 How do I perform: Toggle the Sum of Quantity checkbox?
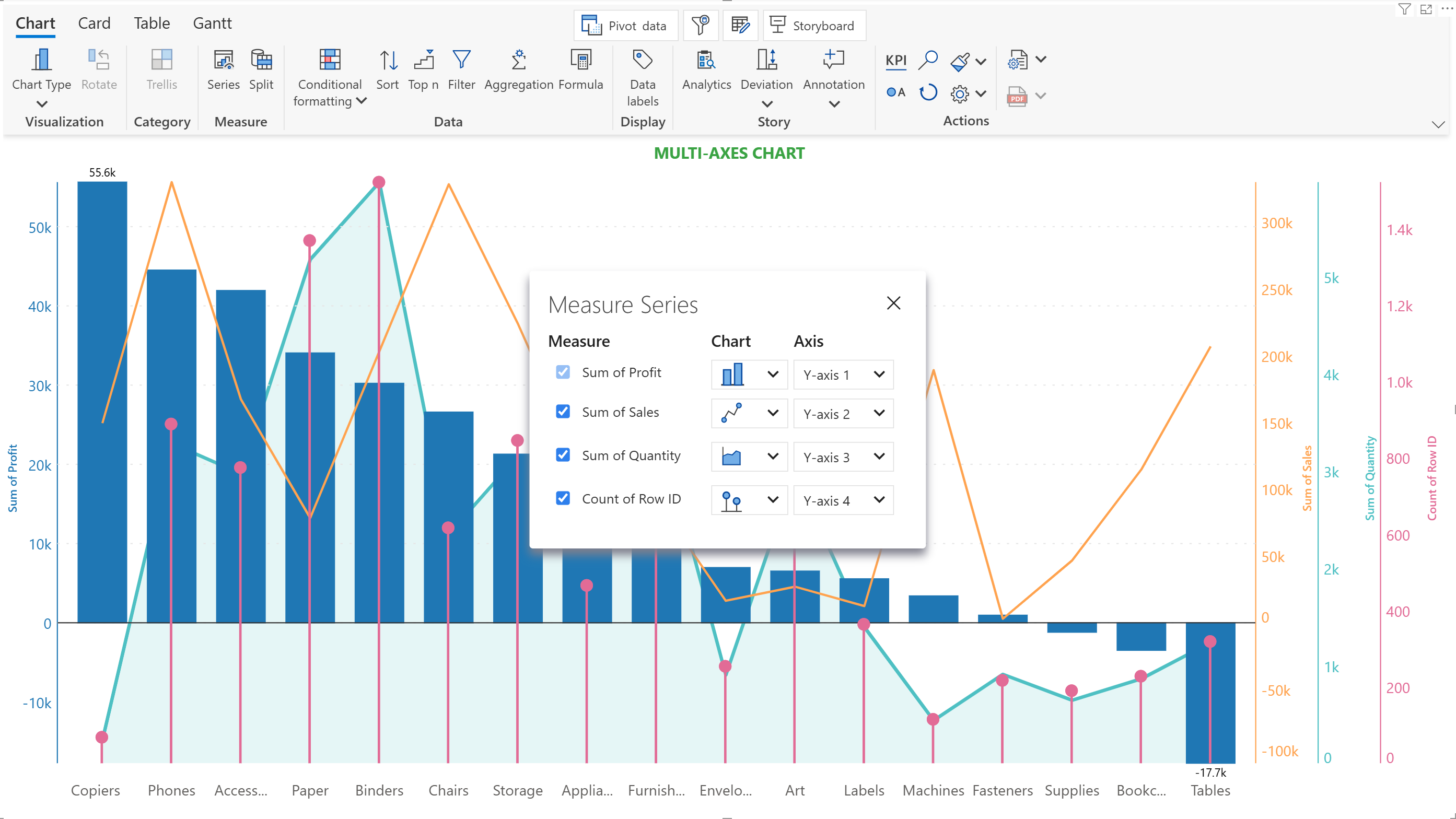[563, 455]
